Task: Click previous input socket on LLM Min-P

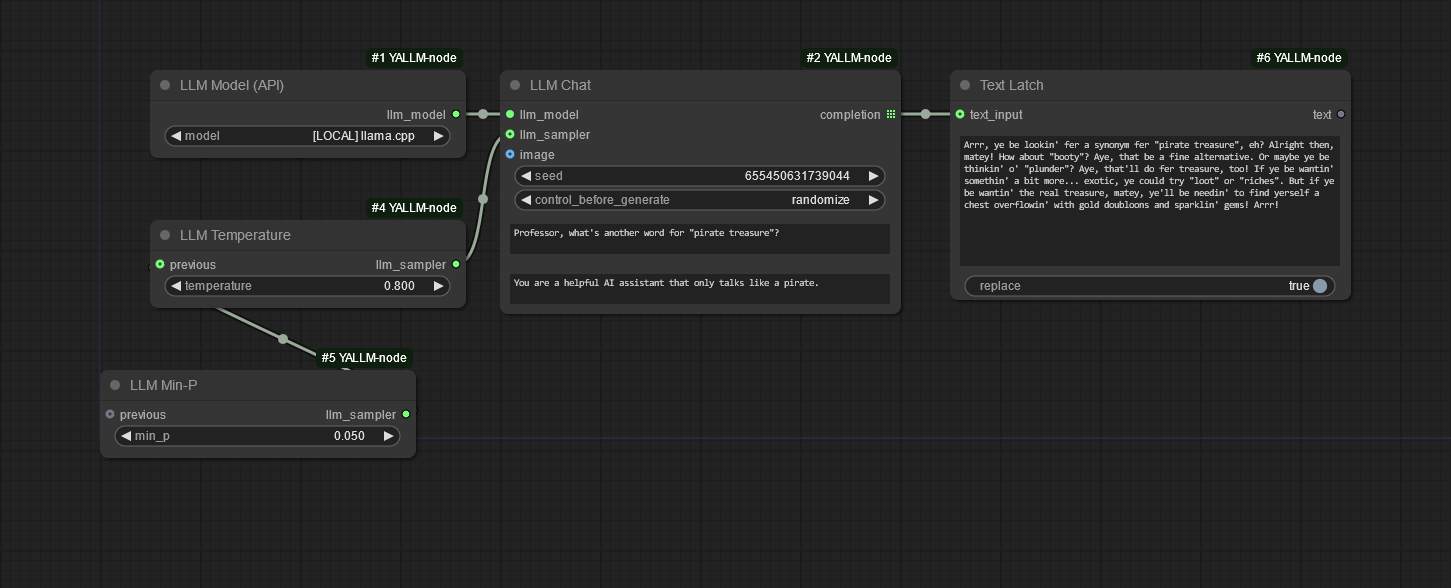Action: tap(110, 415)
